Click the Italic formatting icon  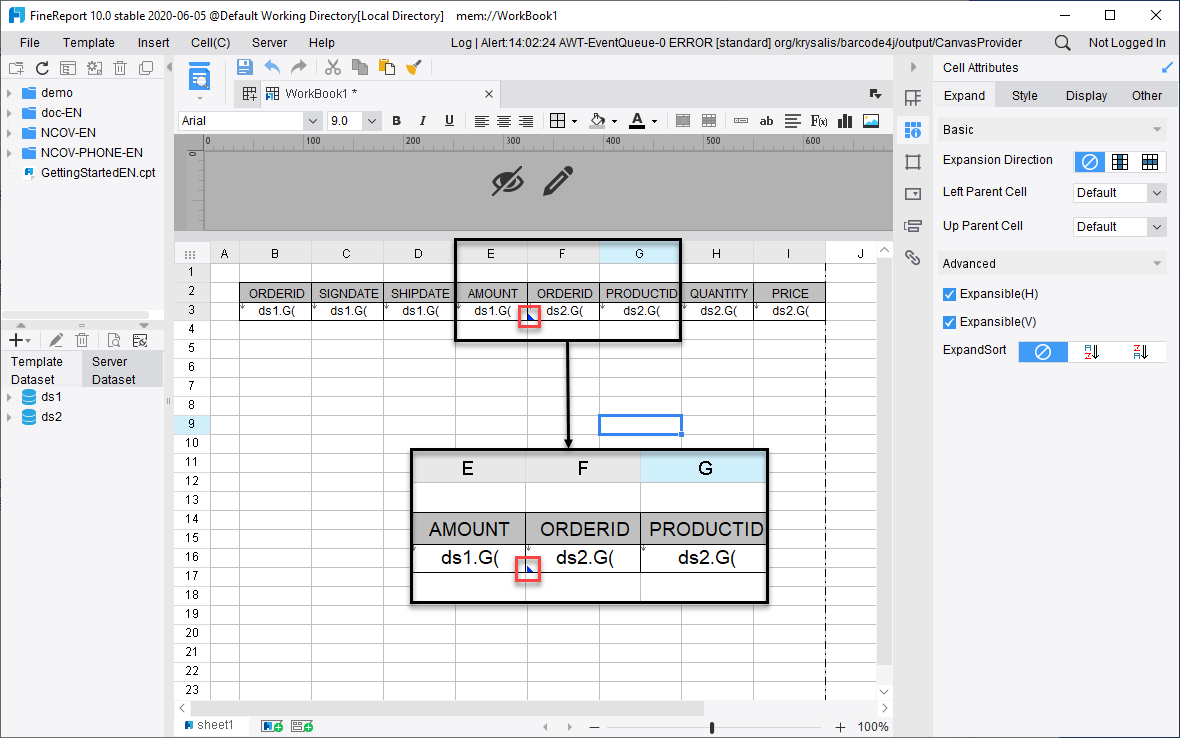coord(424,120)
